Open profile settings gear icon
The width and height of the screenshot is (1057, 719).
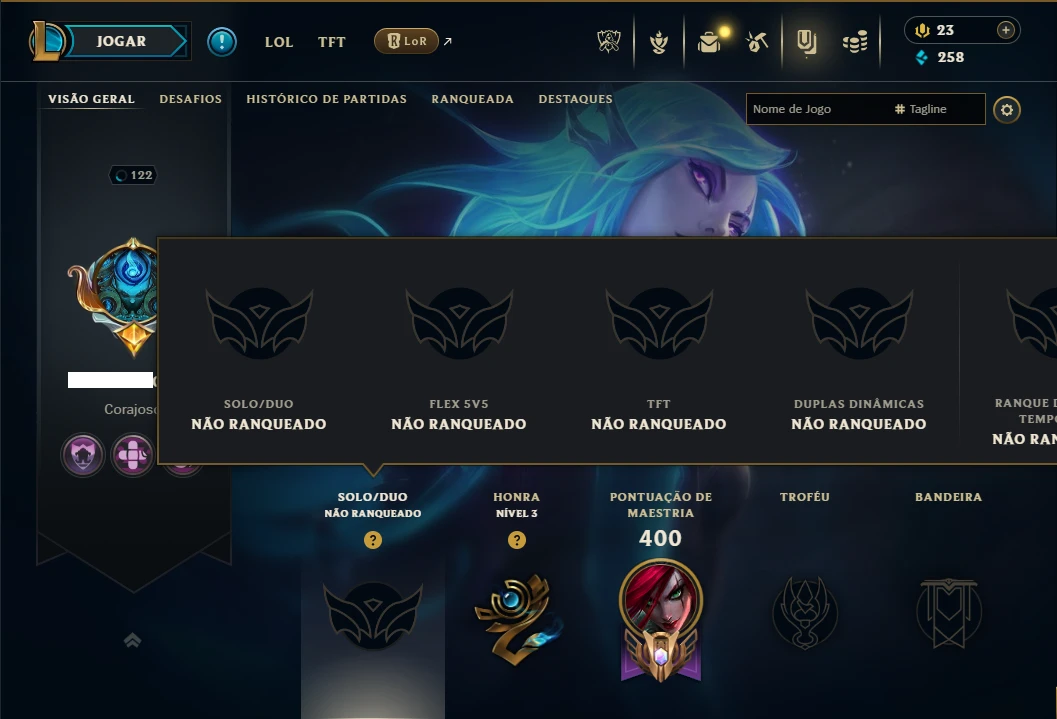(1006, 110)
